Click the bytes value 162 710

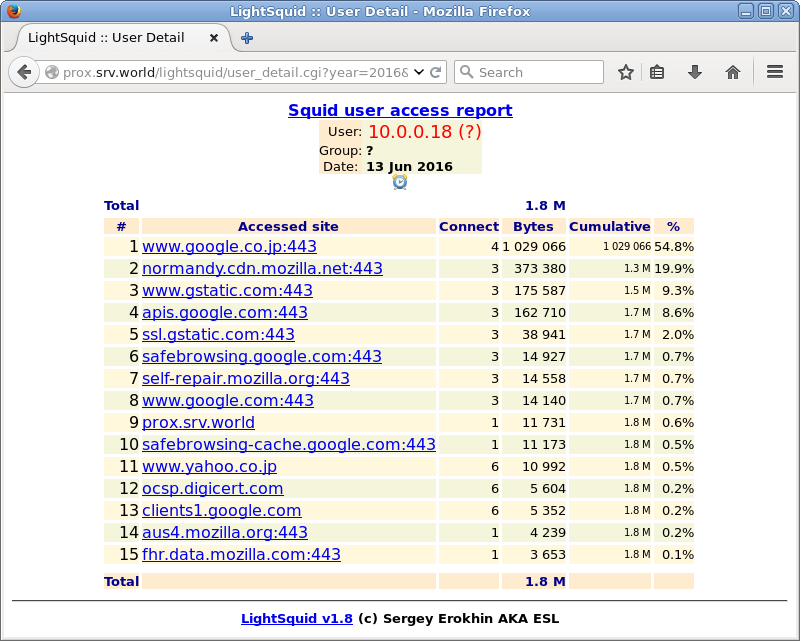(x=540, y=312)
